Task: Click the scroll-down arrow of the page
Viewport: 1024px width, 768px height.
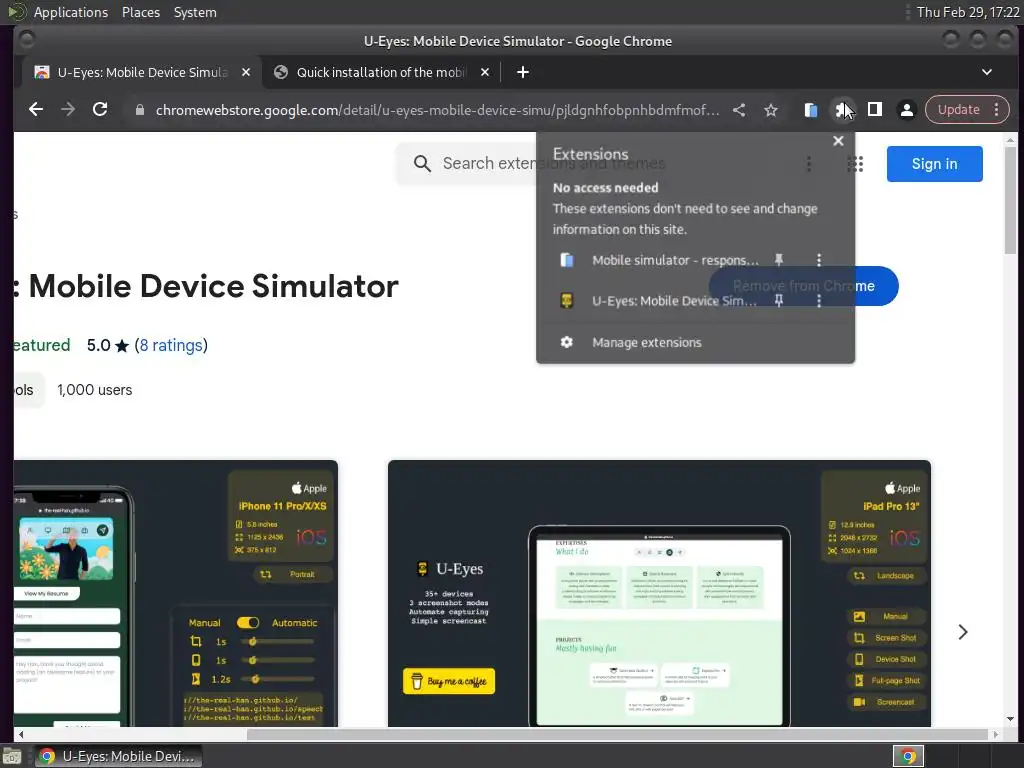Action: pos(1010,719)
